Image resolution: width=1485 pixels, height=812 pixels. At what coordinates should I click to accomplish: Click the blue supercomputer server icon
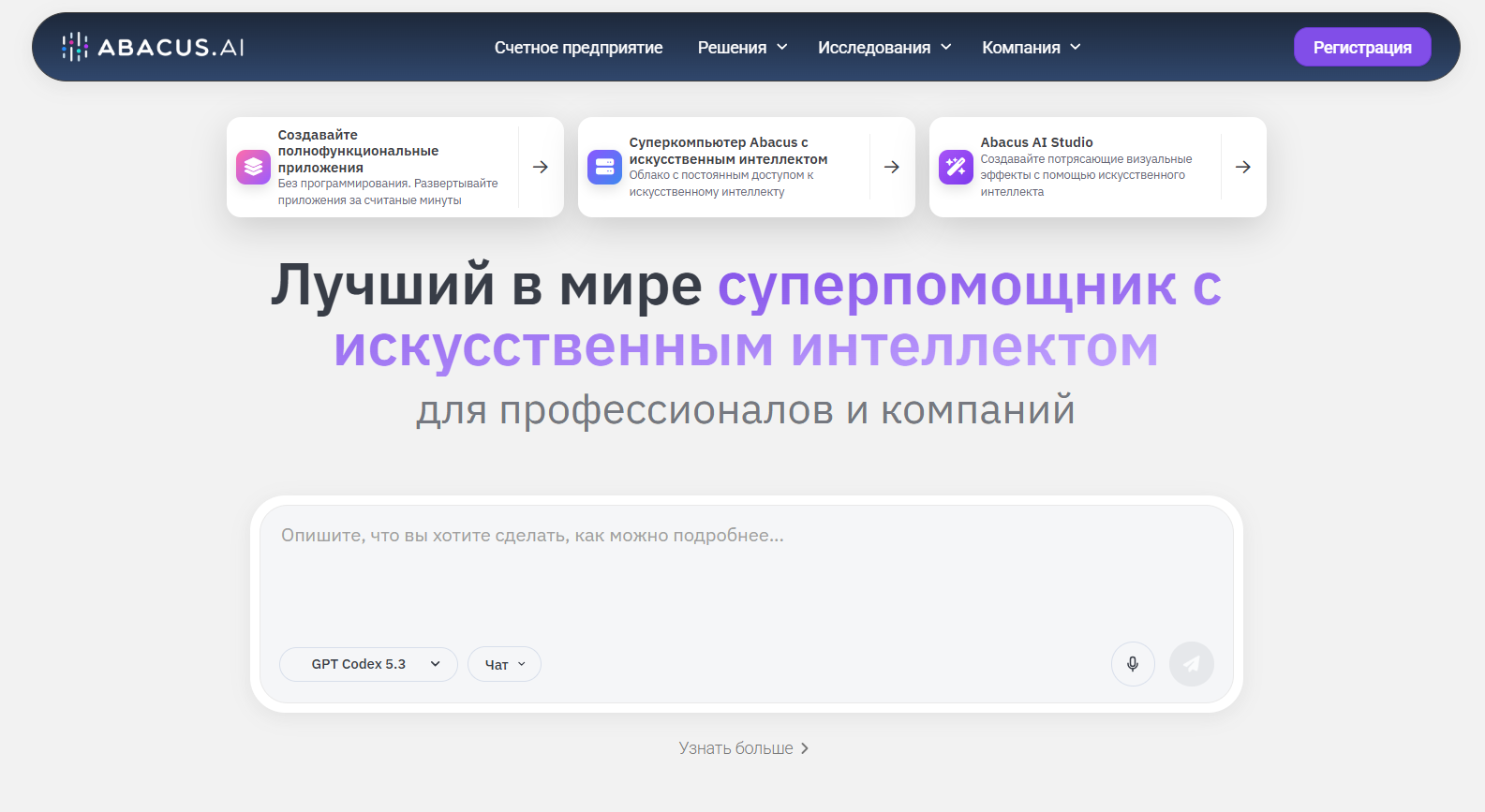tap(604, 167)
